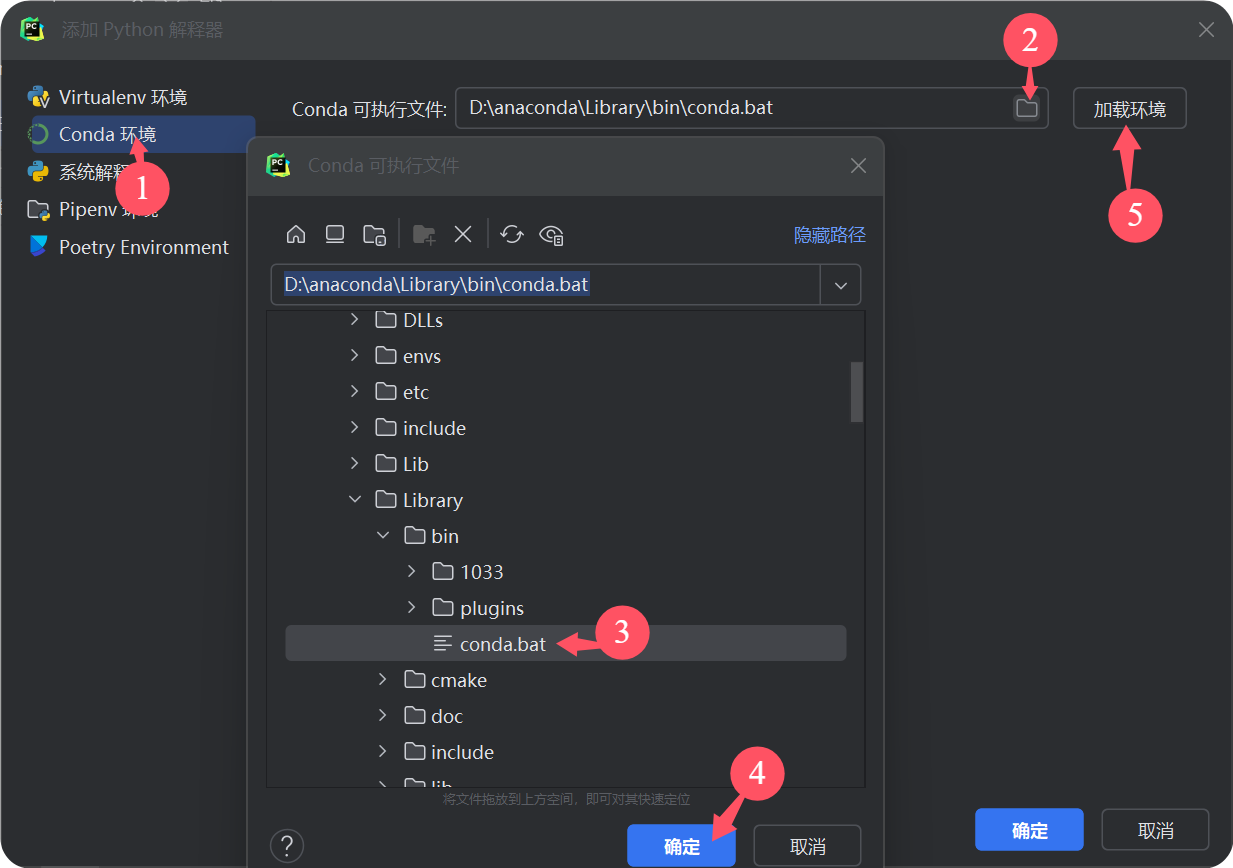
Task: Click the PyCharm icon in the Conda 可执行文件 dialog title
Action: [279, 165]
